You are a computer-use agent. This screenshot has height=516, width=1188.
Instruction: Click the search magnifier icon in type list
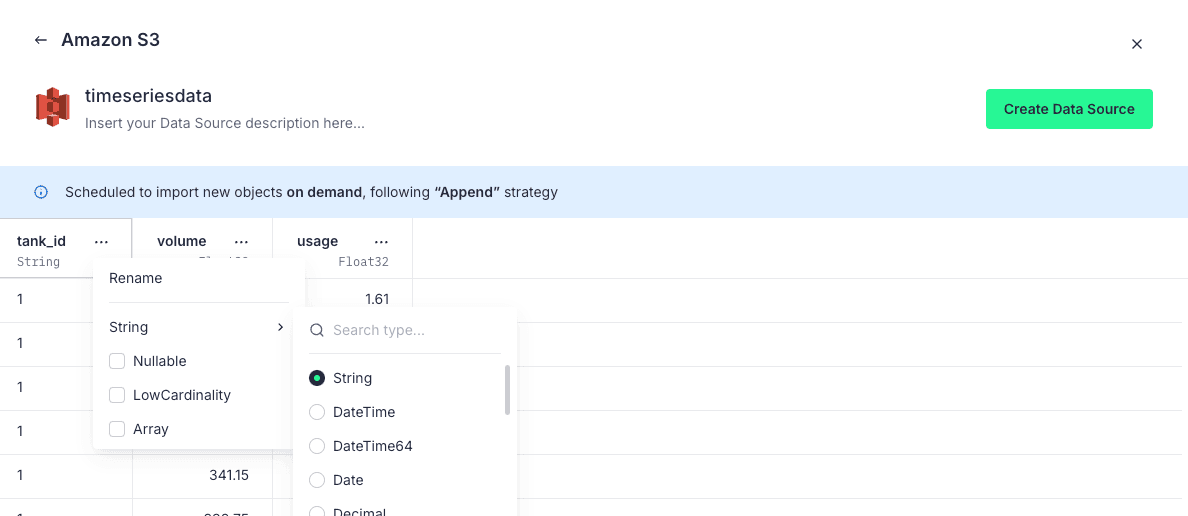[x=317, y=330]
